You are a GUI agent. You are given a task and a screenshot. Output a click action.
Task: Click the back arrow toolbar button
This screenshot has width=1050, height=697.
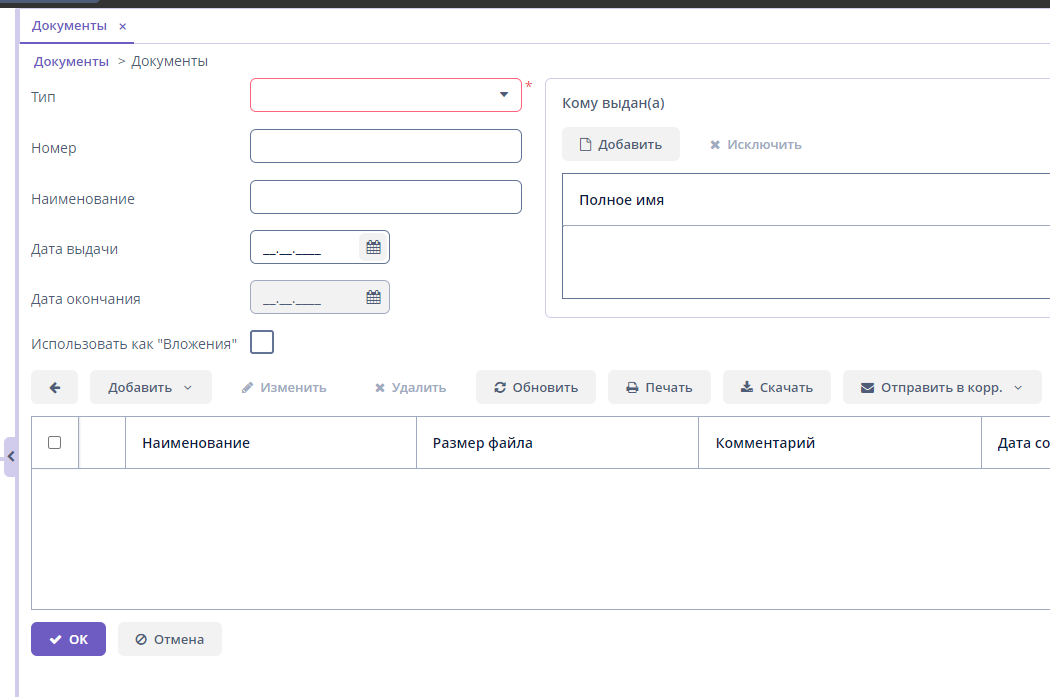click(x=55, y=387)
